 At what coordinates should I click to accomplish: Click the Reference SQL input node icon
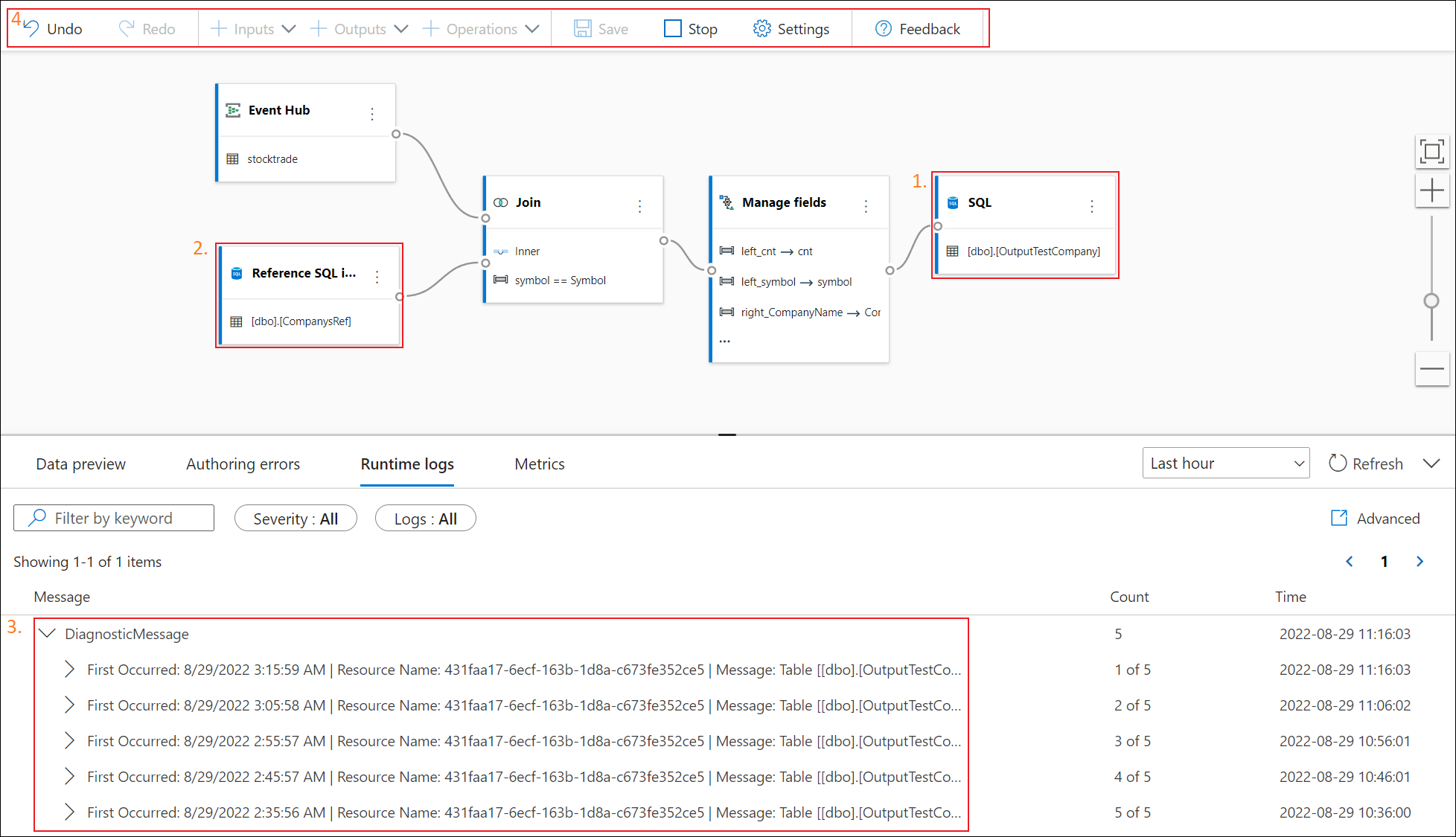(237, 273)
